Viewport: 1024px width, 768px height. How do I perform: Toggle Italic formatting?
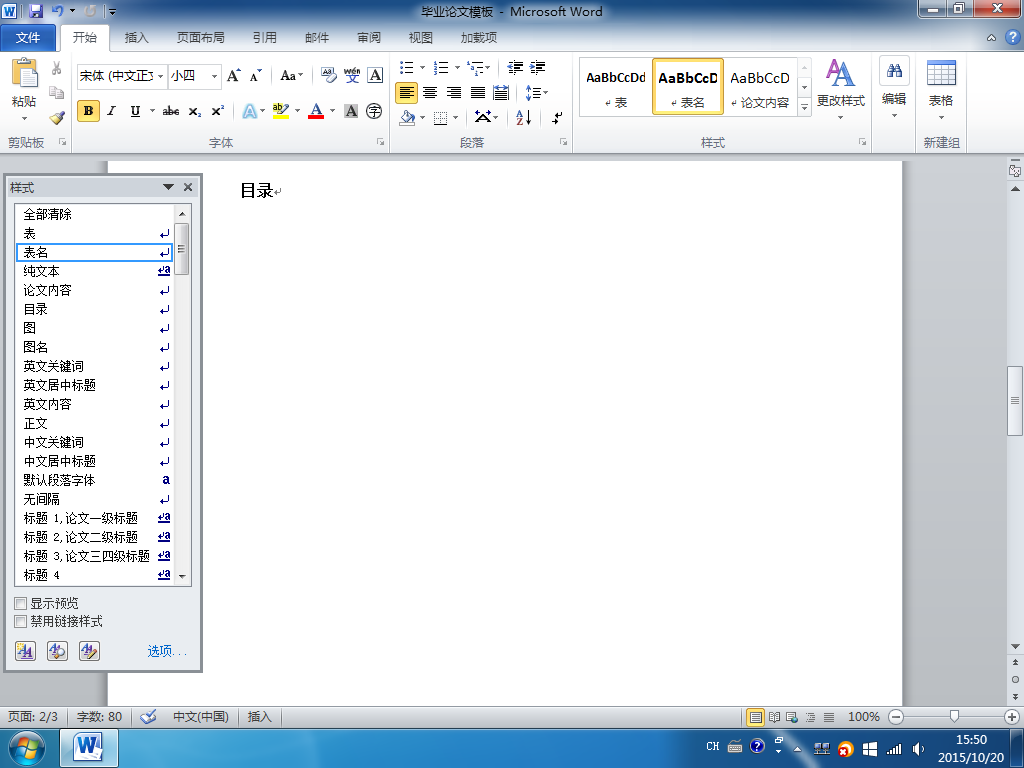(112, 111)
